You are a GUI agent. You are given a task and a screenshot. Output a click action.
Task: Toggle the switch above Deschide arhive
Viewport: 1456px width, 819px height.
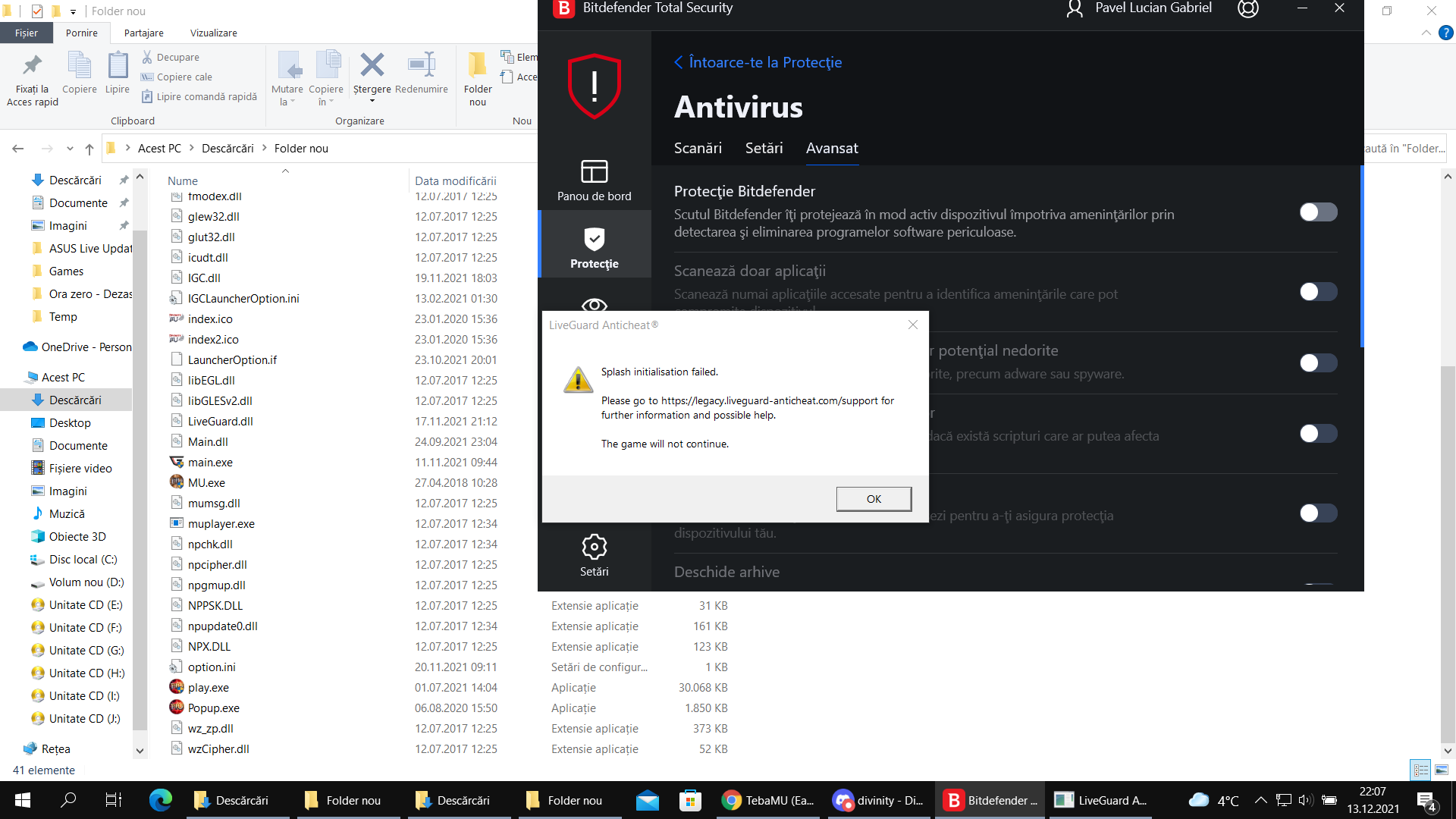1318,513
